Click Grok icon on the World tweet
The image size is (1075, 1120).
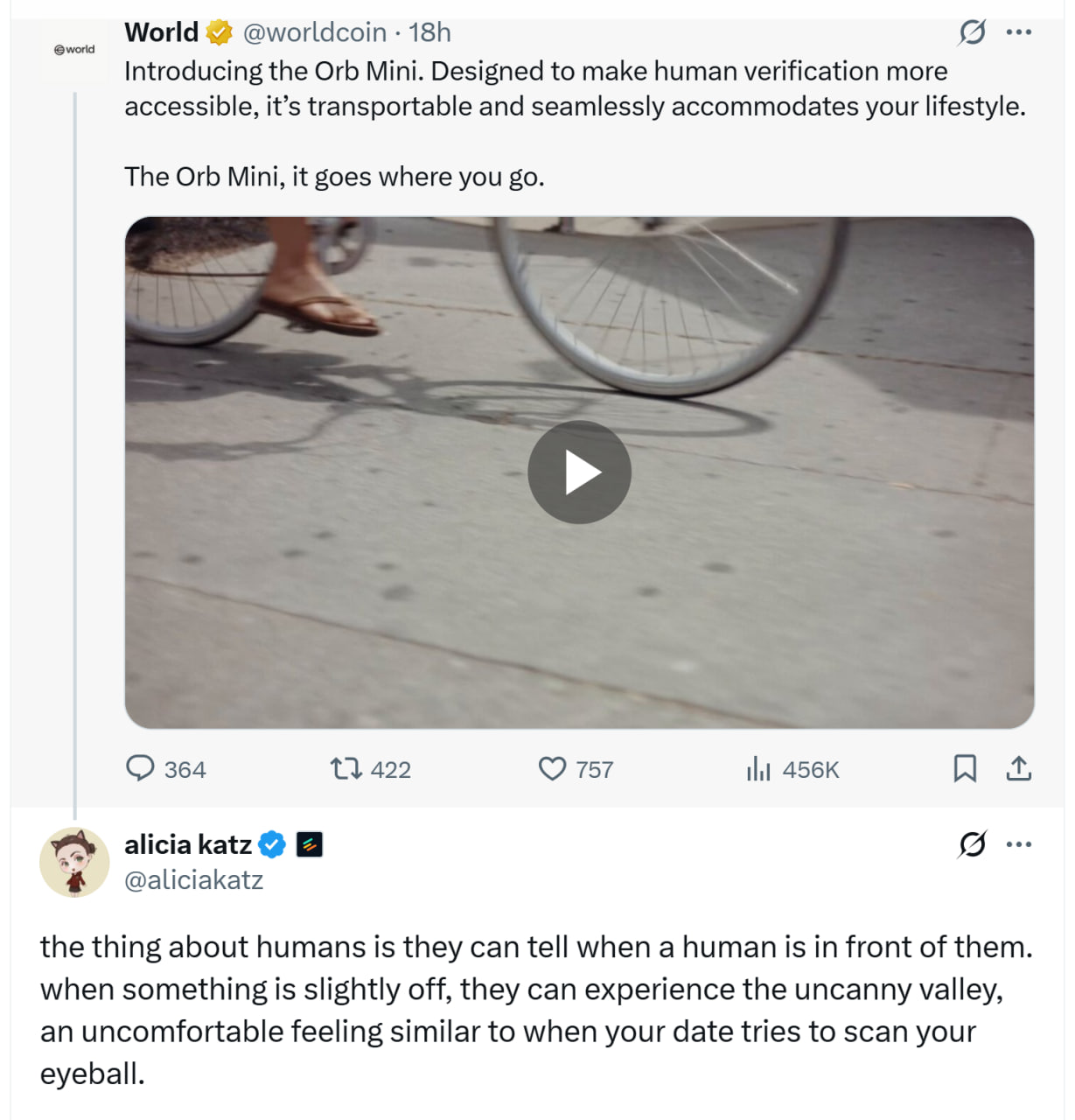point(972,32)
